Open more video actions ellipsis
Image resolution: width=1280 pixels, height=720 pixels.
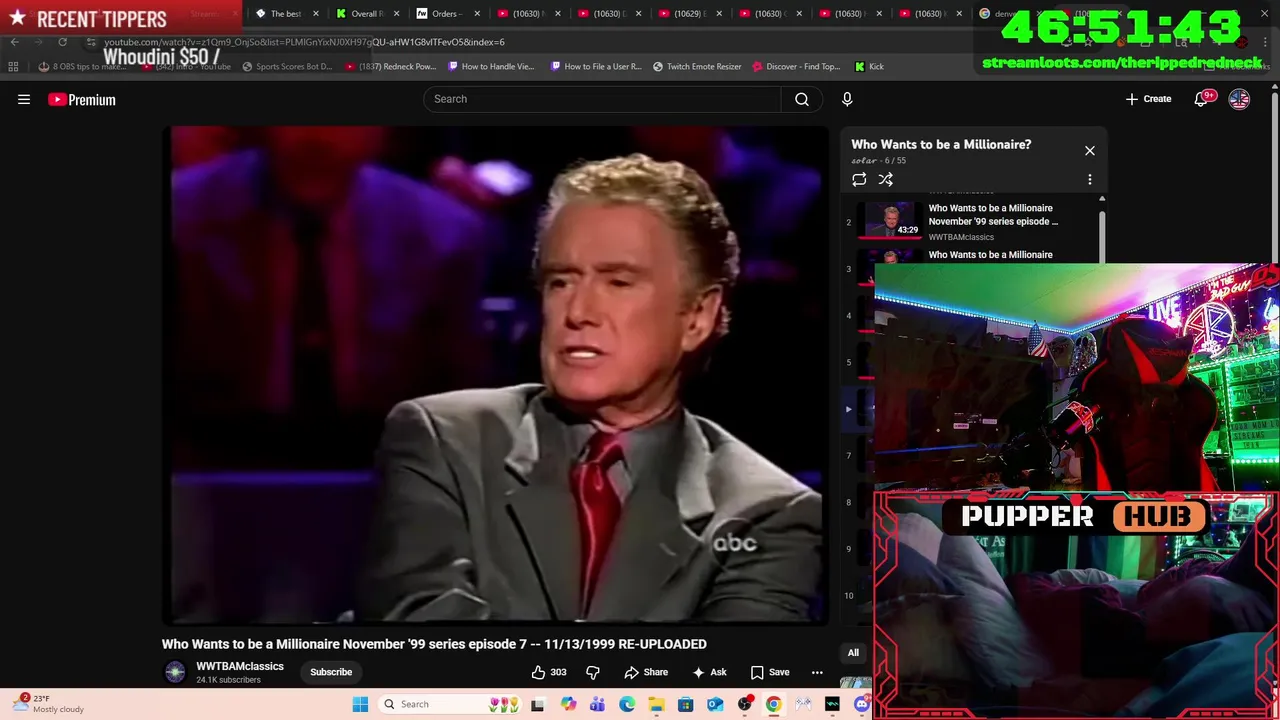click(x=817, y=672)
